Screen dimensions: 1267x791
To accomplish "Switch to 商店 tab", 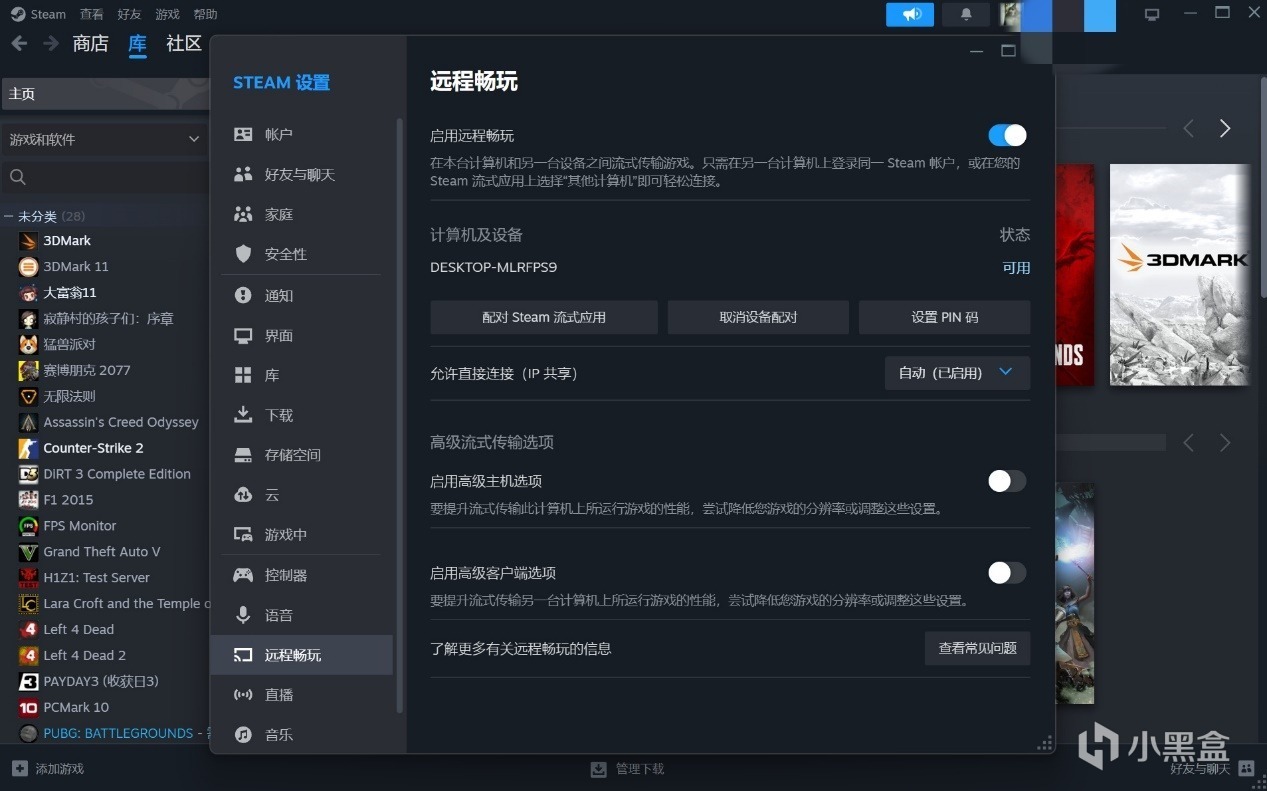I will click(90, 43).
